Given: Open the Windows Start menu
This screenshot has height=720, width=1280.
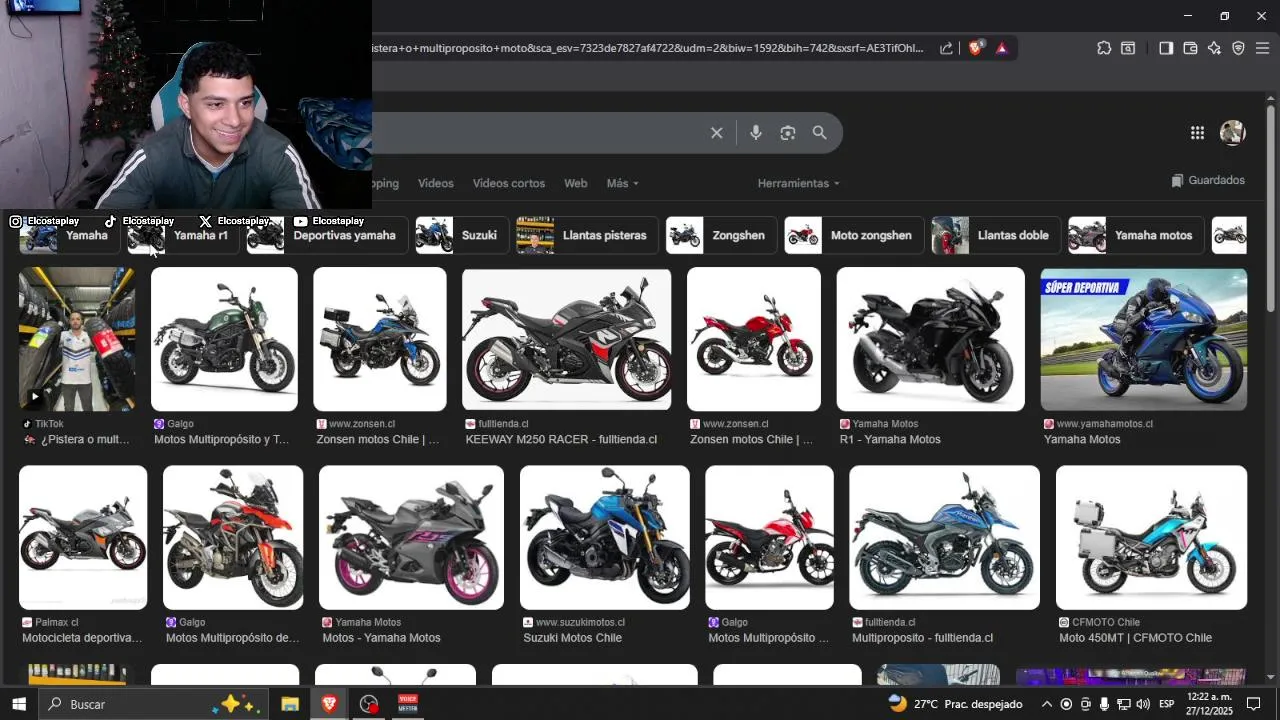Looking at the screenshot, I should point(19,704).
